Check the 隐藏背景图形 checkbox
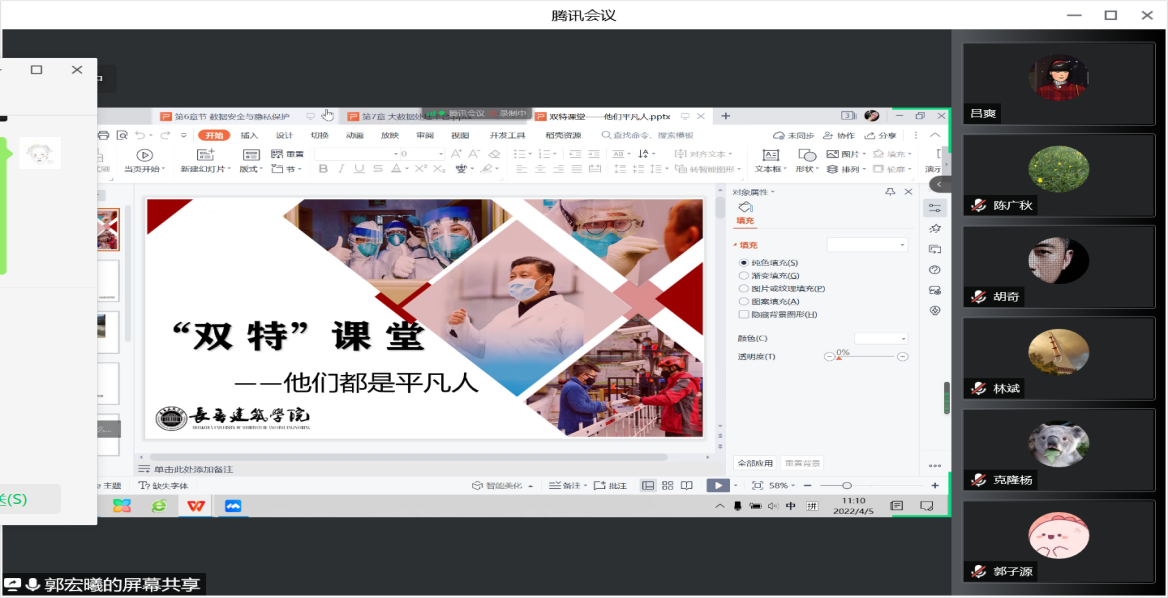 click(x=743, y=314)
